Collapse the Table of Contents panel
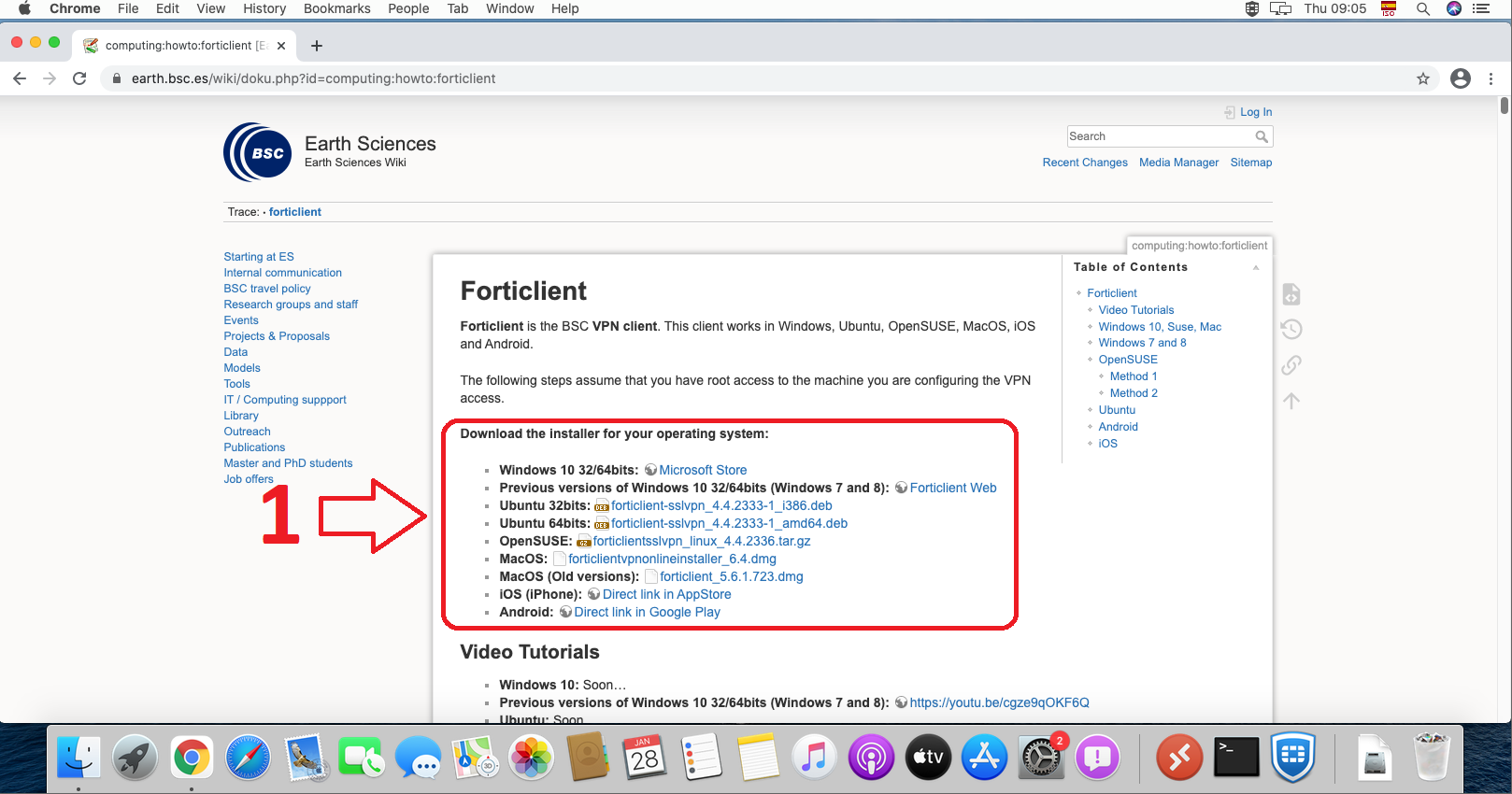Image resolution: width=1512 pixels, height=794 pixels. pyautogui.click(x=1256, y=268)
